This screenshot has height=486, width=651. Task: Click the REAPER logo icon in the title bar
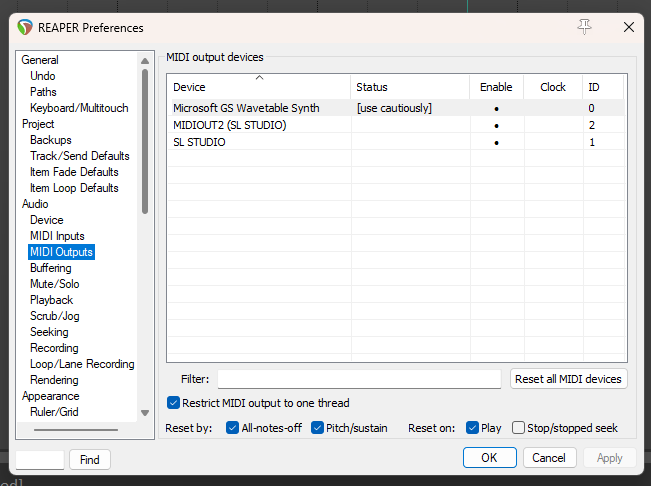coord(26,28)
